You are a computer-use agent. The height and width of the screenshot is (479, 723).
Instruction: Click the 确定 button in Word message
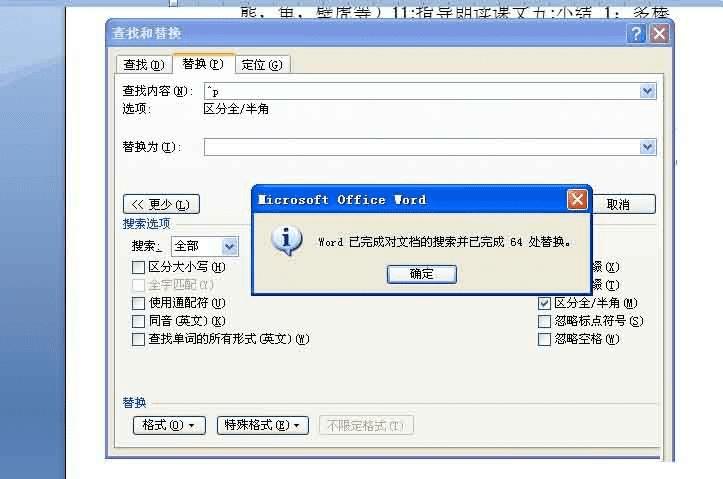421,274
